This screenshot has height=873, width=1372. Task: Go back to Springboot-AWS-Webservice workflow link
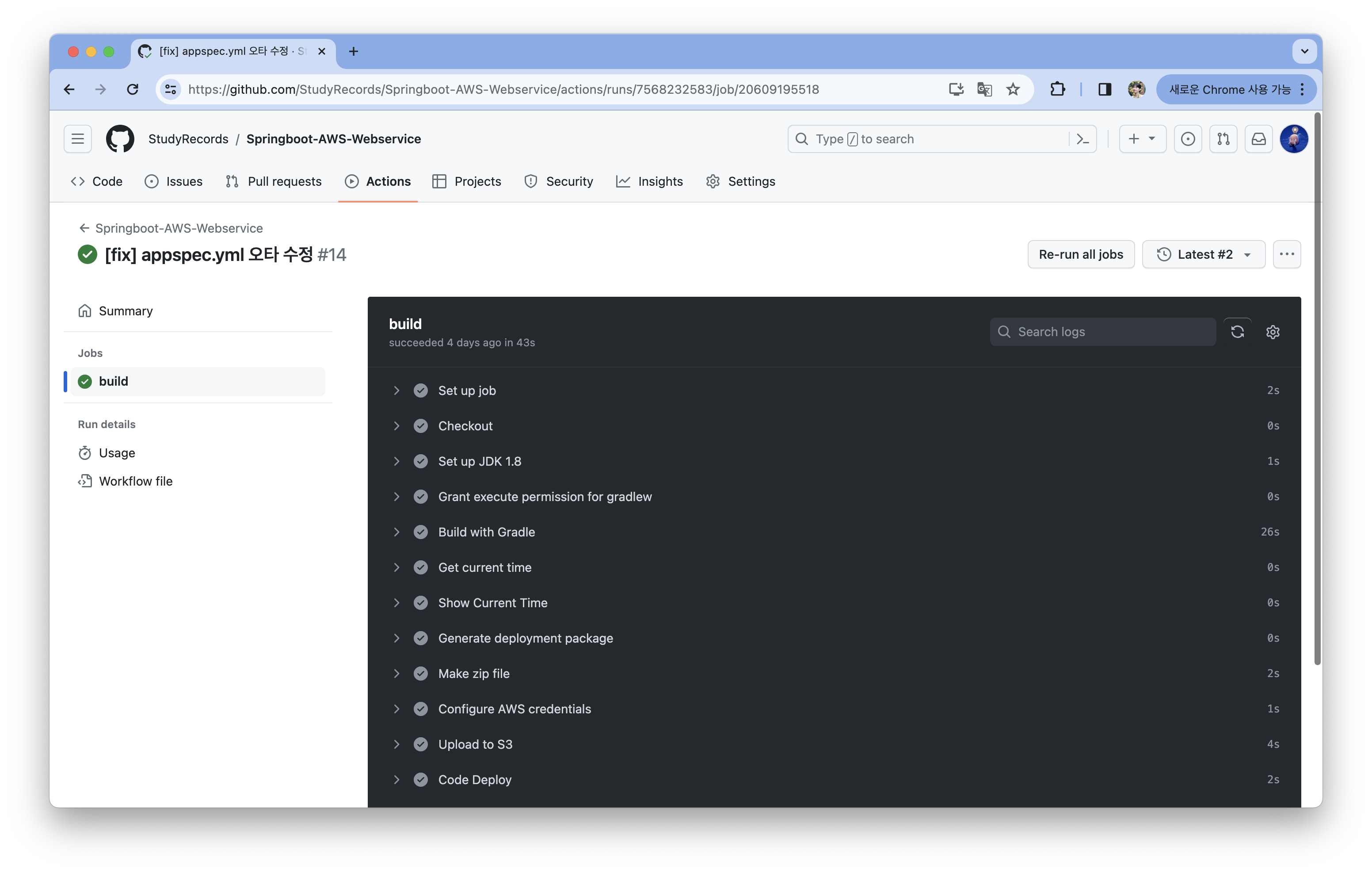coord(170,228)
